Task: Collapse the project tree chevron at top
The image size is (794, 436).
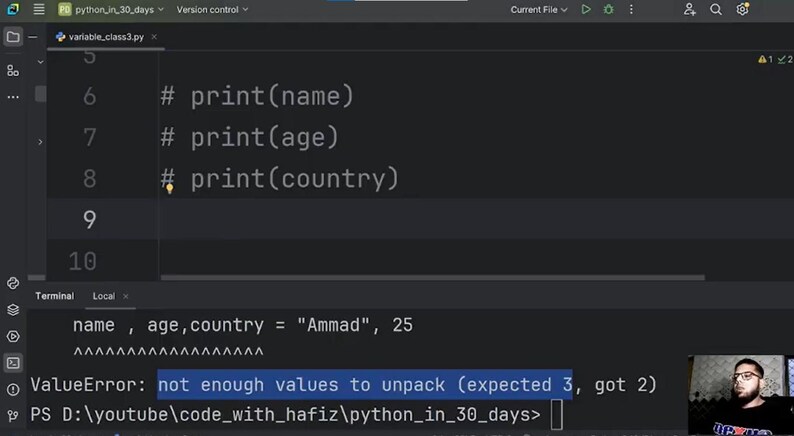Action: point(41,62)
